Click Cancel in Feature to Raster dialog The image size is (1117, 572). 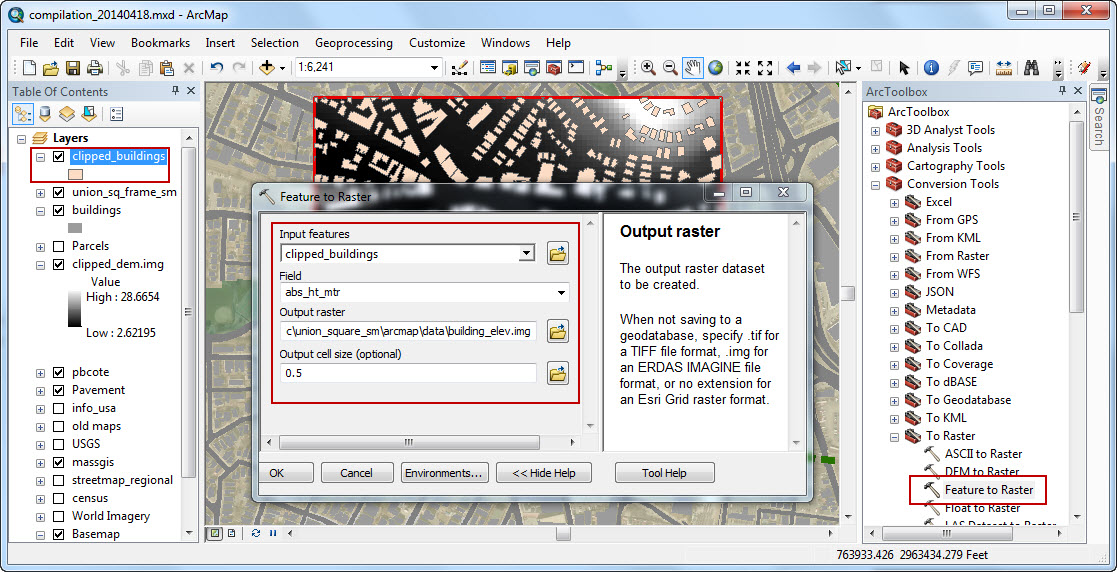356,472
